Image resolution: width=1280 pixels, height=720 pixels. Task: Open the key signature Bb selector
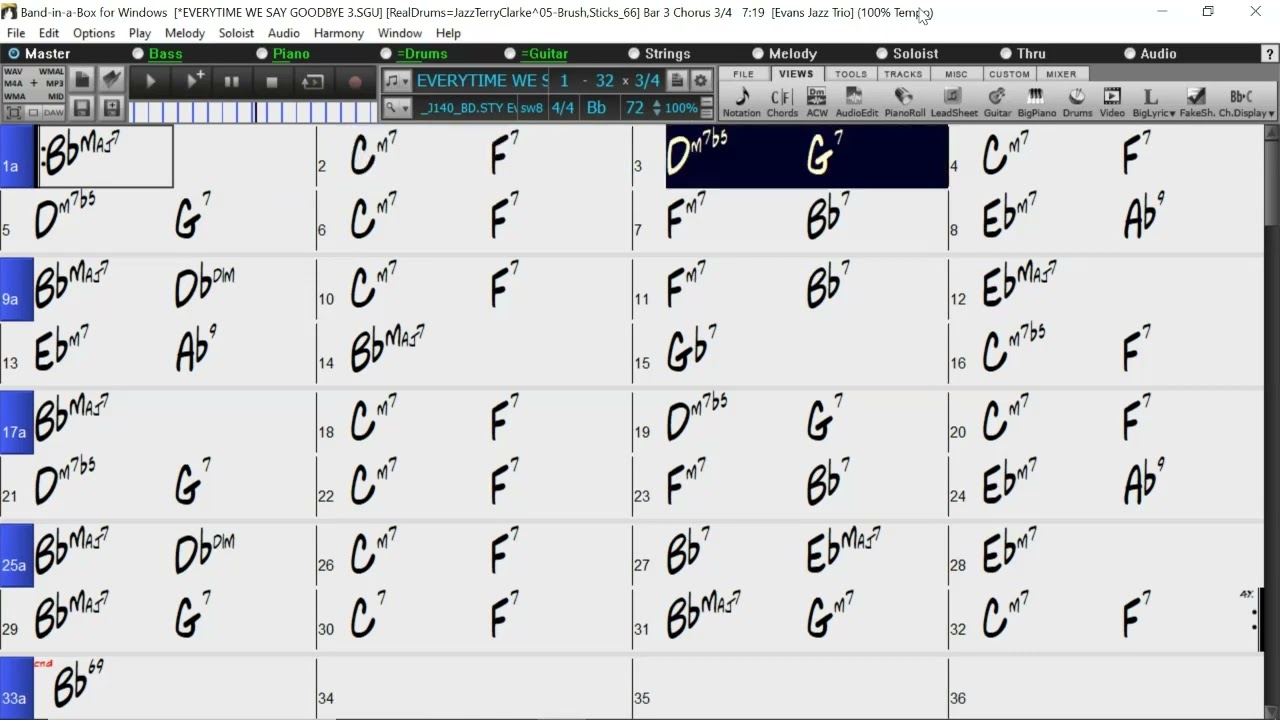point(597,108)
